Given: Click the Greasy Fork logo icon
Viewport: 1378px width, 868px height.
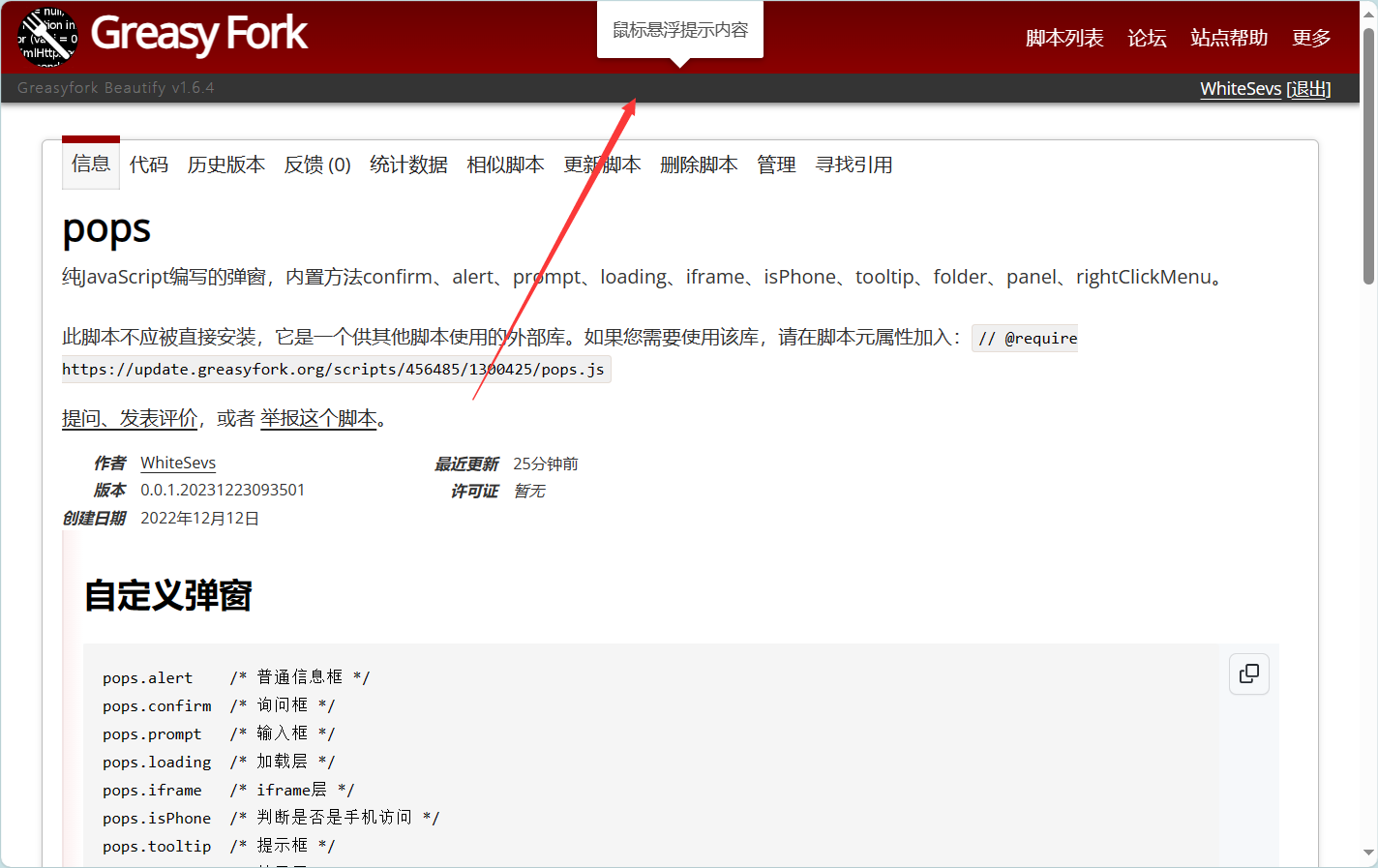Looking at the screenshot, I should (x=47, y=37).
